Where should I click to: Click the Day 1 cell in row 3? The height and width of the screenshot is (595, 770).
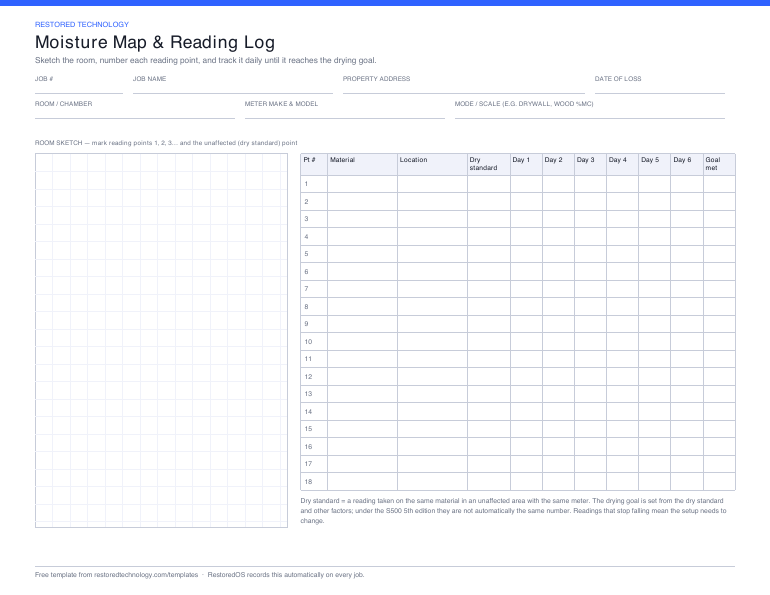(x=526, y=219)
